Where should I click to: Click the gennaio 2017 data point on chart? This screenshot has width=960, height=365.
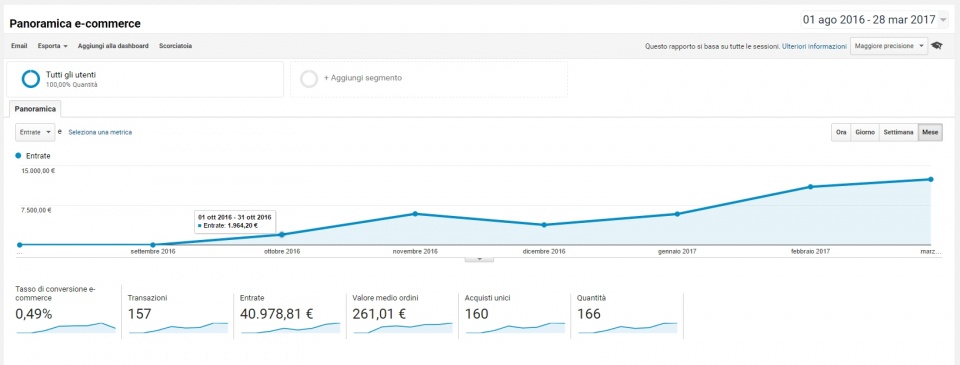(677, 214)
